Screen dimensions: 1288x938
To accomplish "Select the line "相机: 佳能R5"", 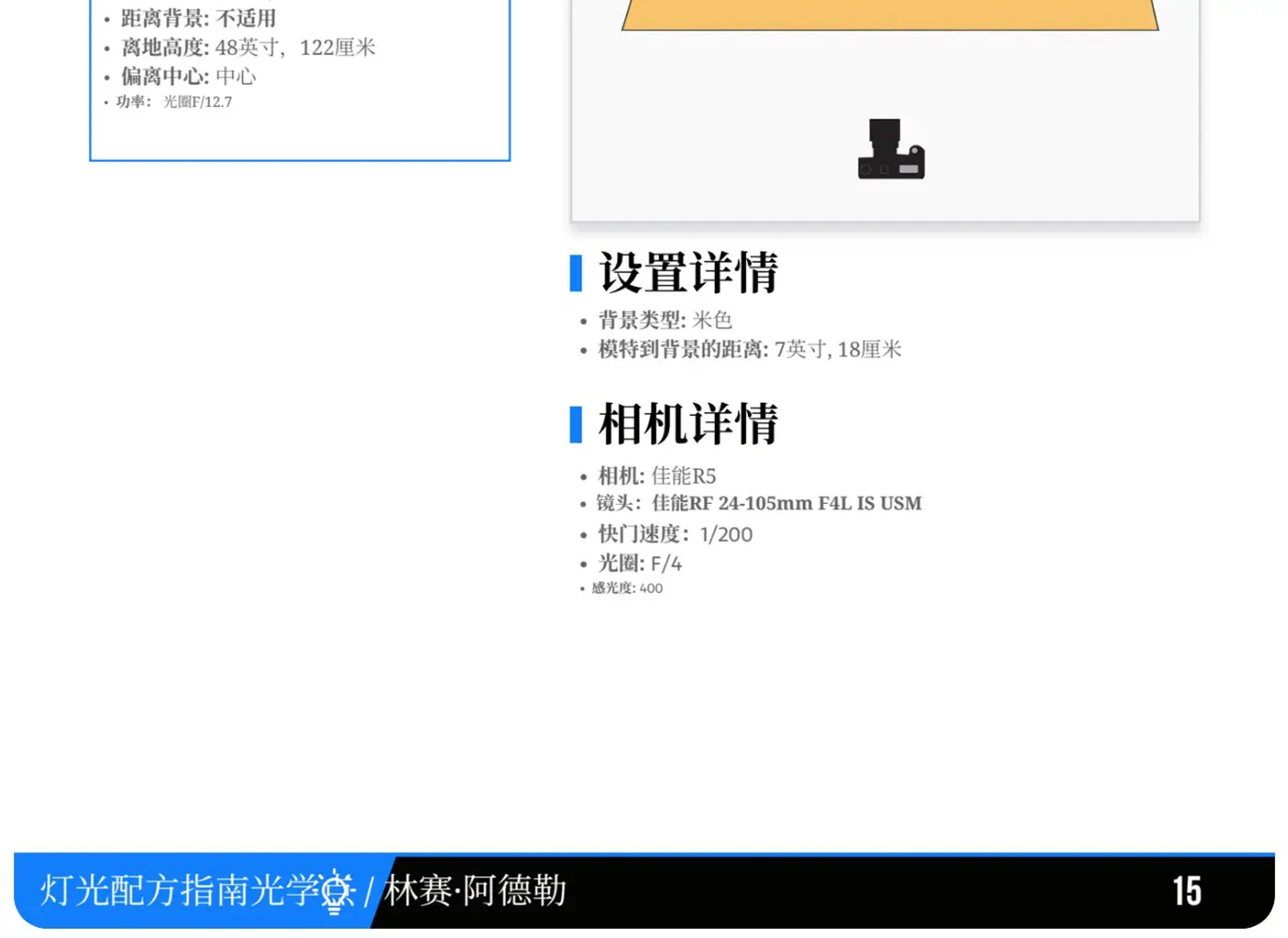I will tap(657, 475).
